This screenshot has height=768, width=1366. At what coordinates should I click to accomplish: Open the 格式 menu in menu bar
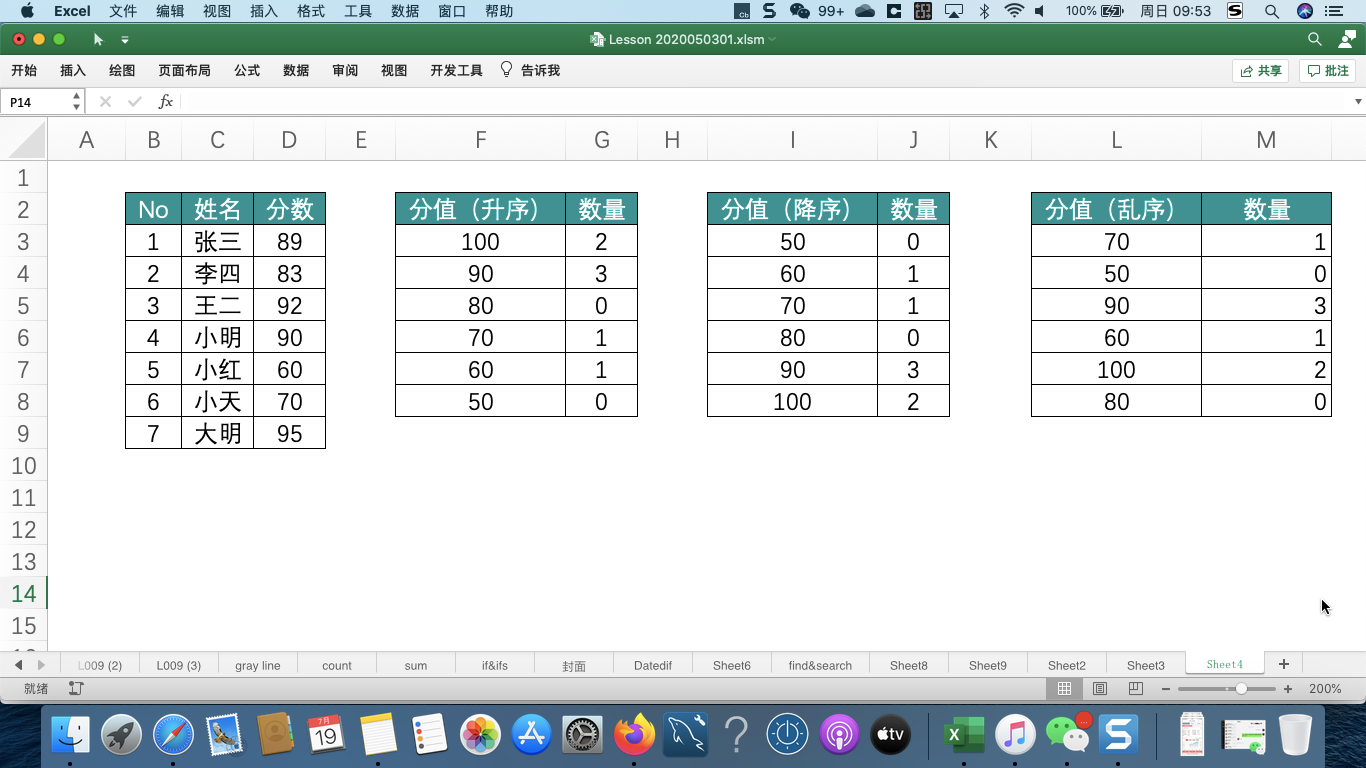pyautogui.click(x=311, y=11)
